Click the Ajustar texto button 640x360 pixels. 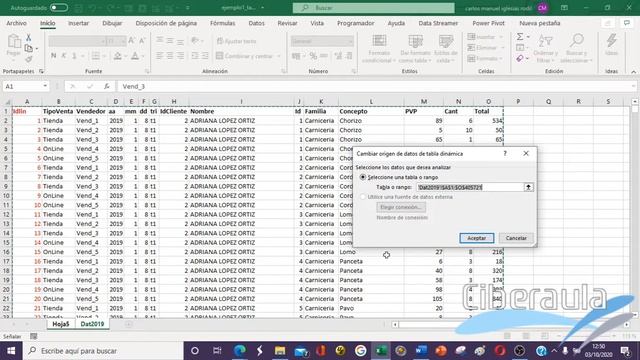point(236,41)
